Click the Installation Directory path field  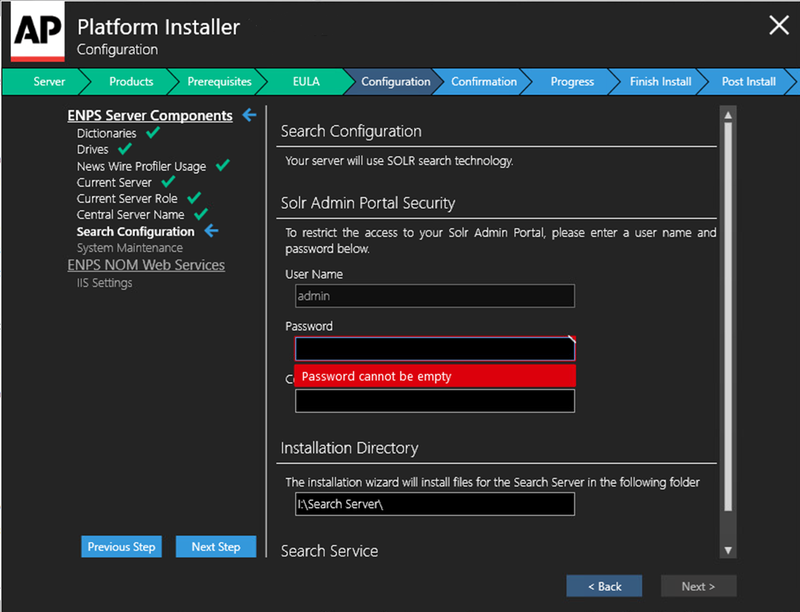pos(435,504)
